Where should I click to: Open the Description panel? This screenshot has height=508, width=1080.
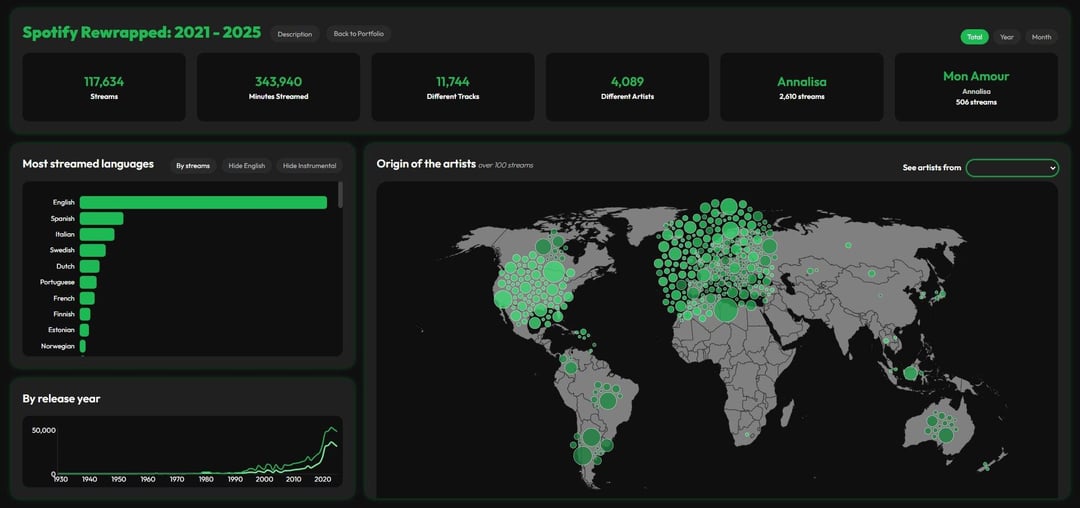point(294,34)
